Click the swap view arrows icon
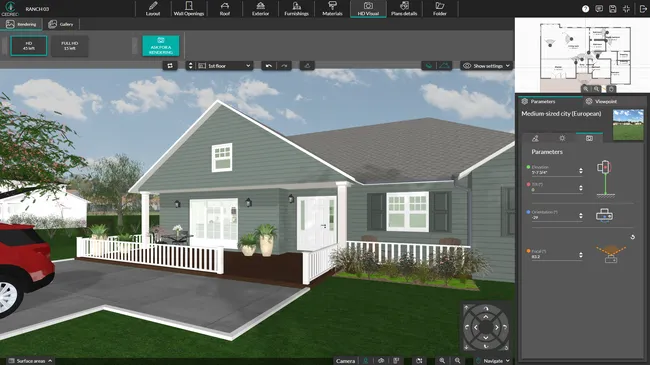Screen dimensions: 650x365 170,66
